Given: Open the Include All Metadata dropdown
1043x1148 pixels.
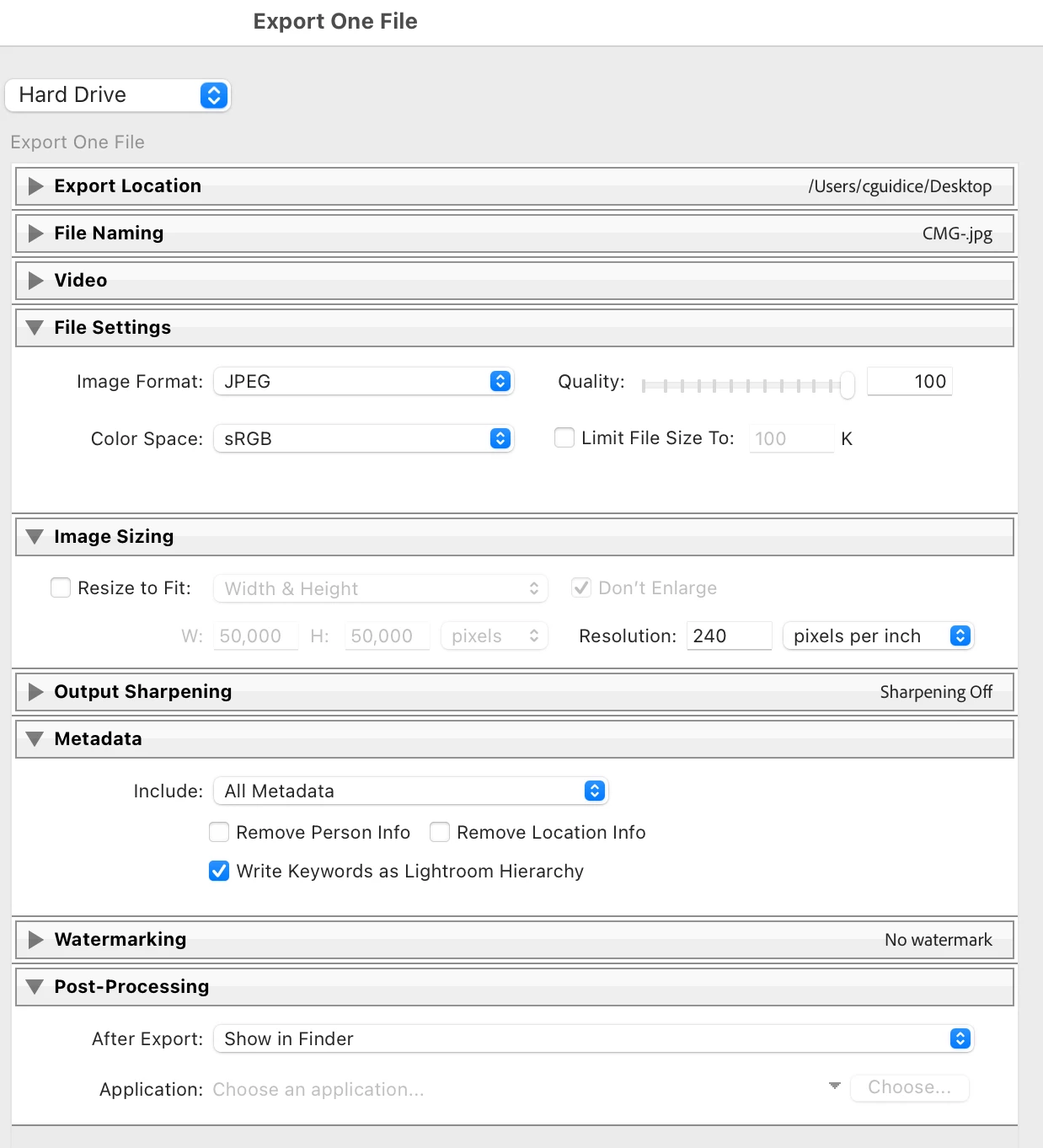Looking at the screenshot, I should click(x=410, y=791).
